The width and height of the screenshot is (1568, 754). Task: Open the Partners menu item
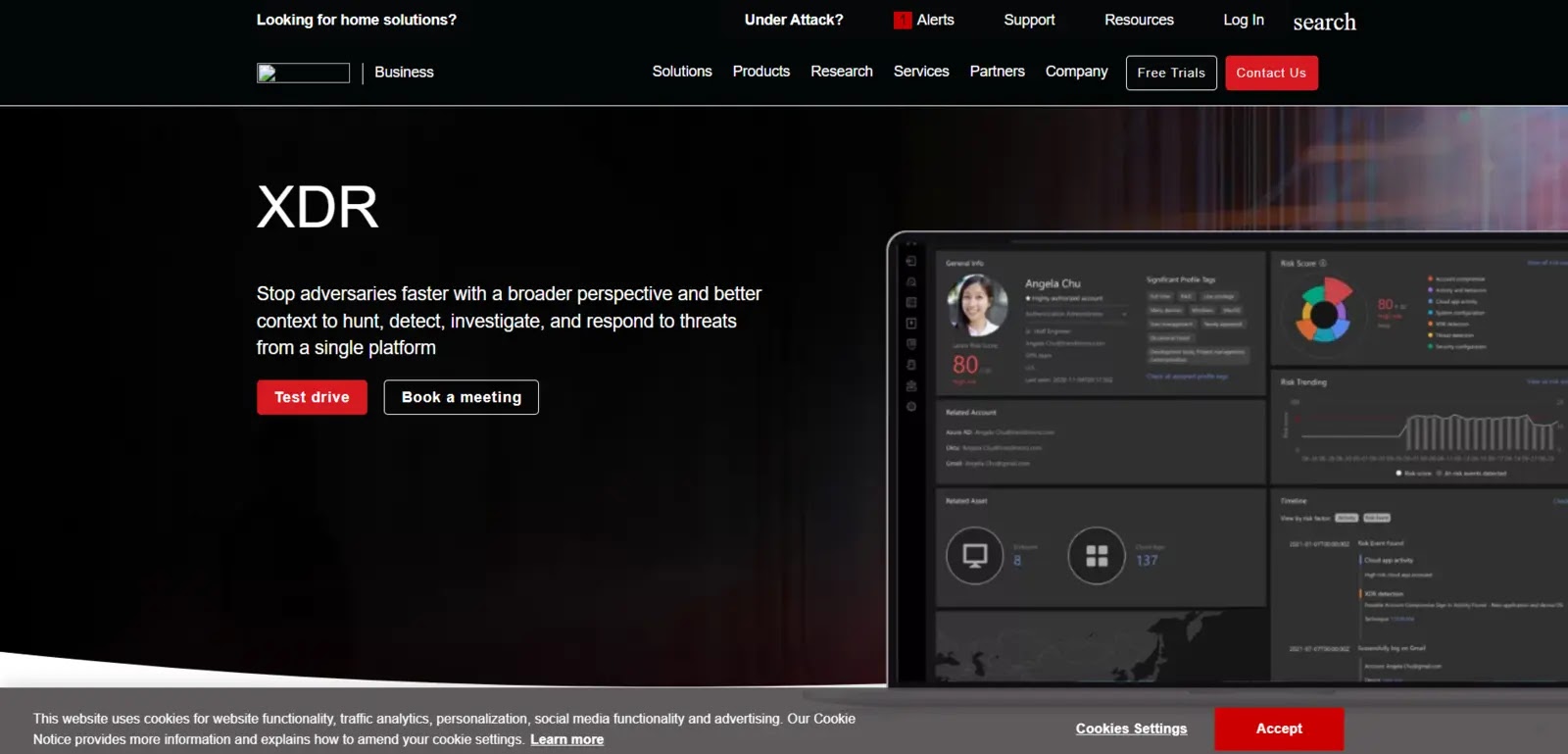(997, 72)
